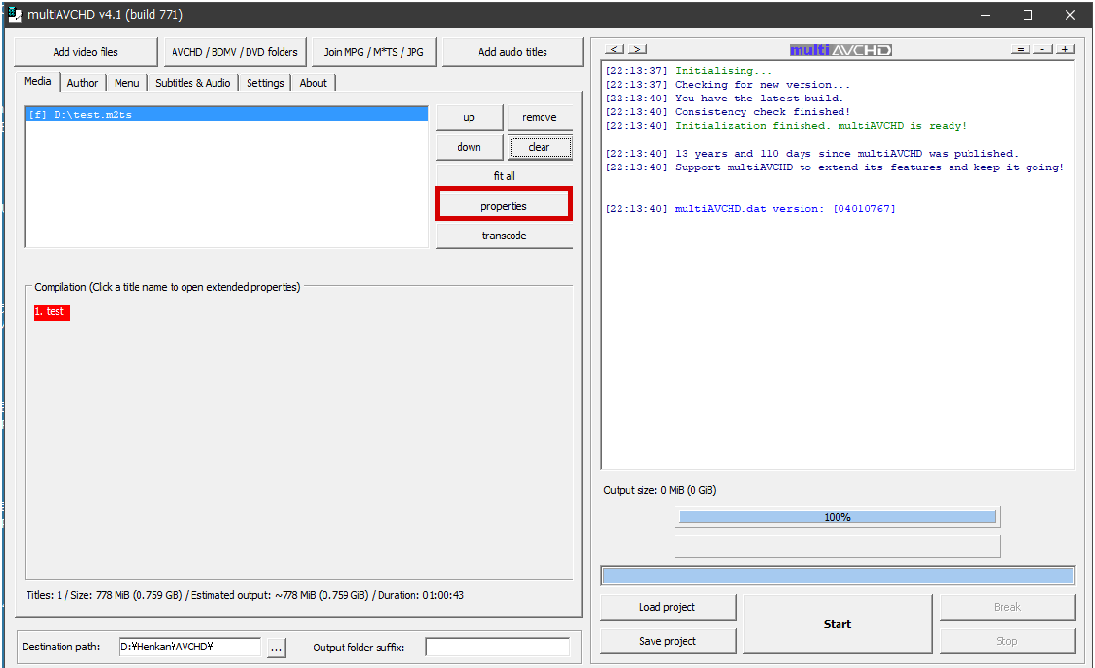Viewport: 1095px width, 668px height.
Task: Click the plus button above the log panel
Action: 1065,49
